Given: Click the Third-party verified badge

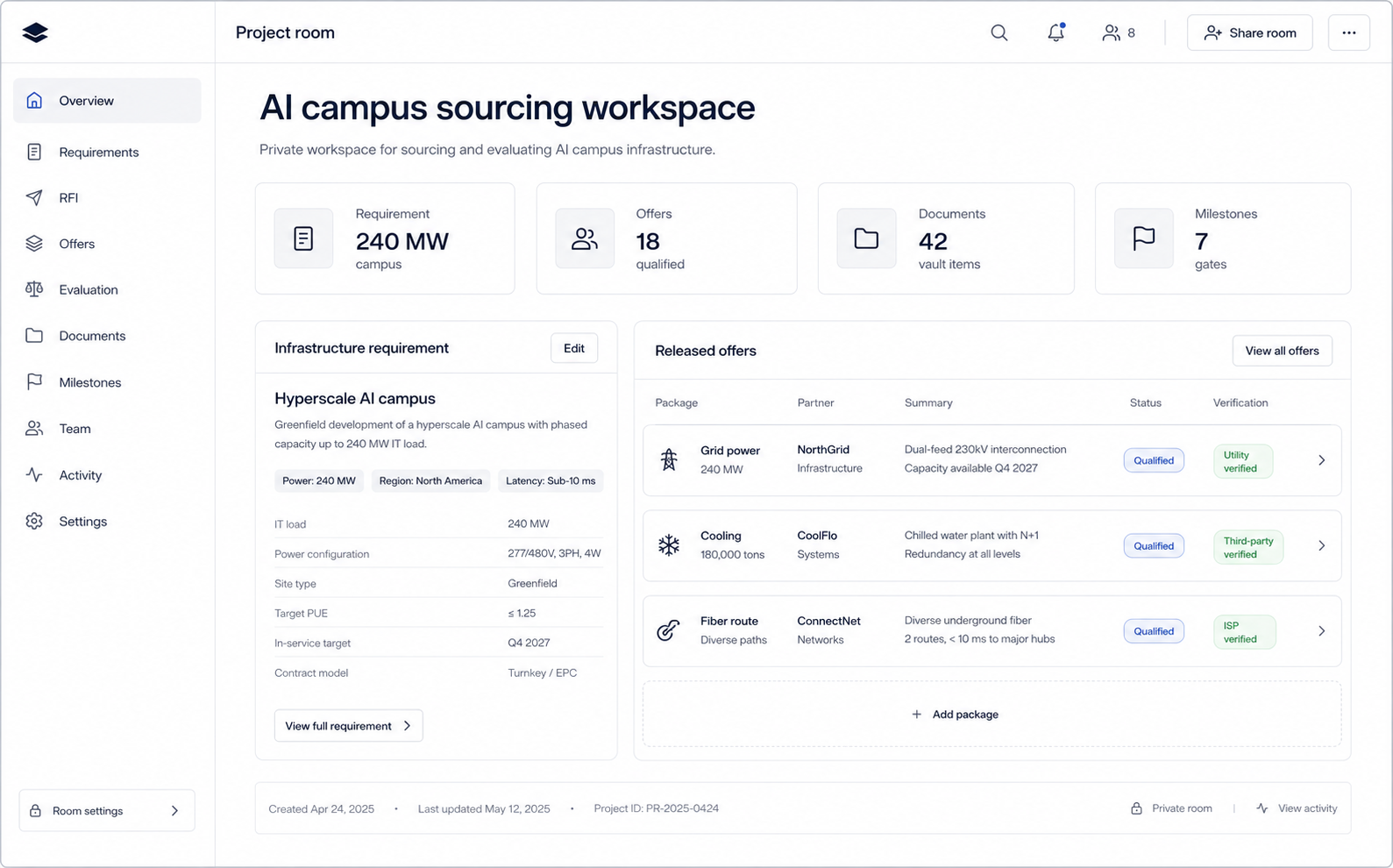Looking at the screenshot, I should 1248,547.
